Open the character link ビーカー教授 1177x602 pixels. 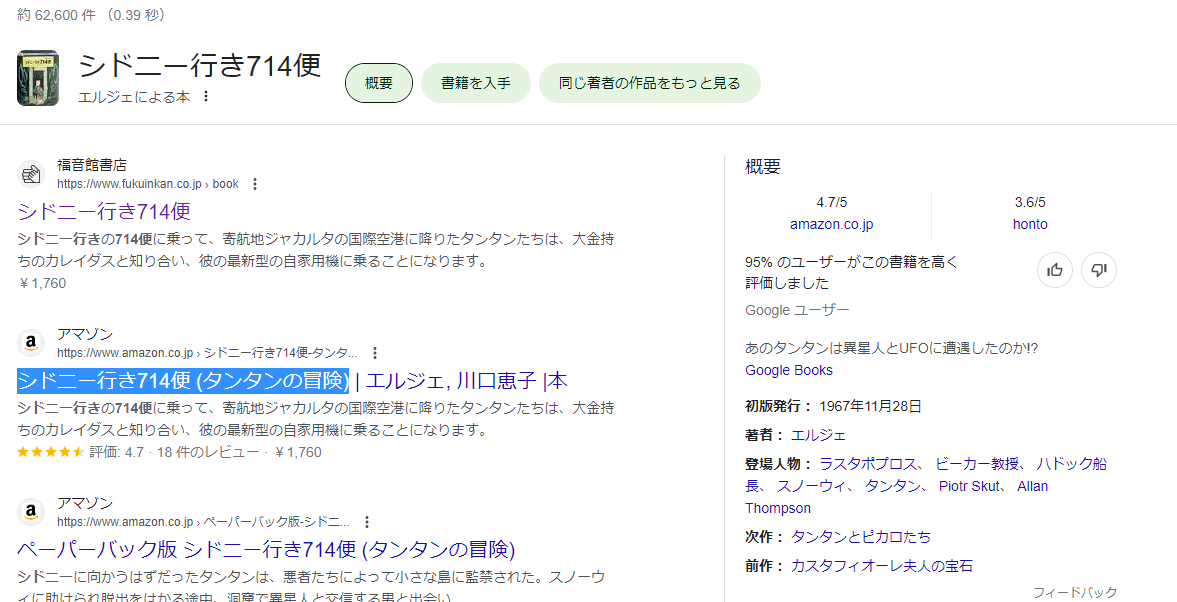click(978, 464)
